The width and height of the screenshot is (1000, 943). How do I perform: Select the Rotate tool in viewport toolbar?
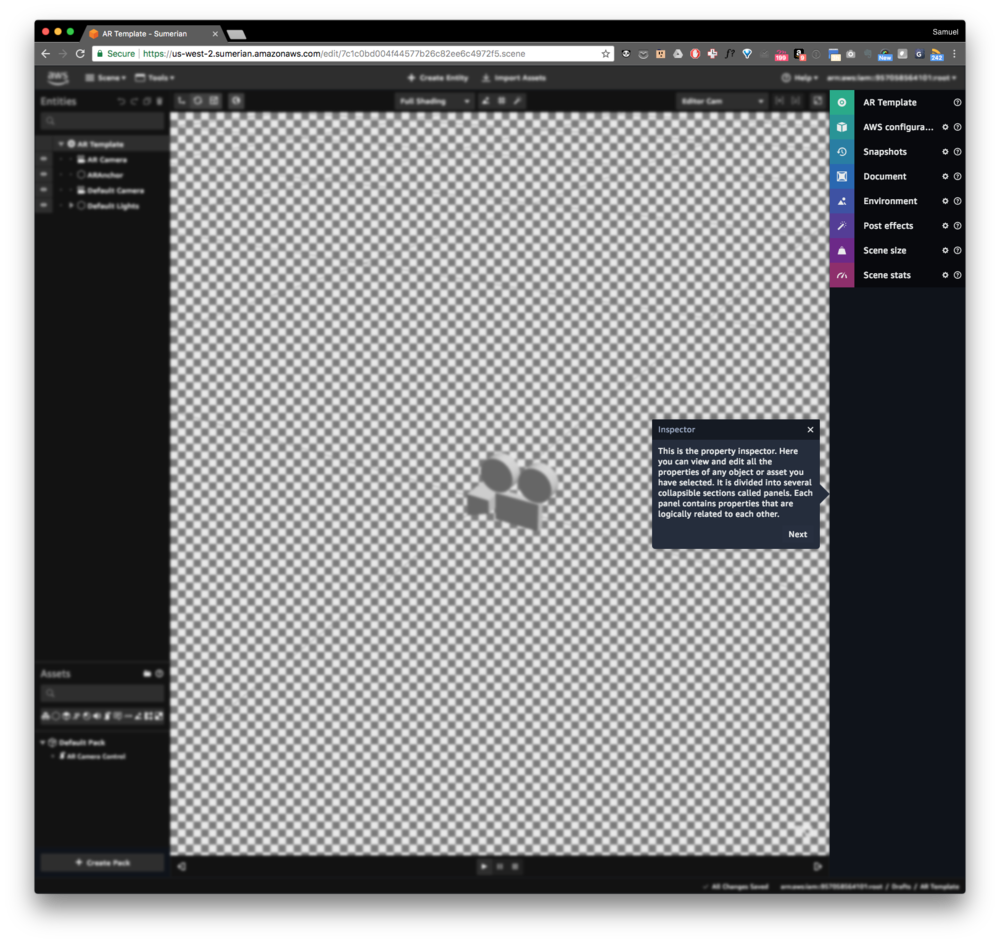coord(196,100)
